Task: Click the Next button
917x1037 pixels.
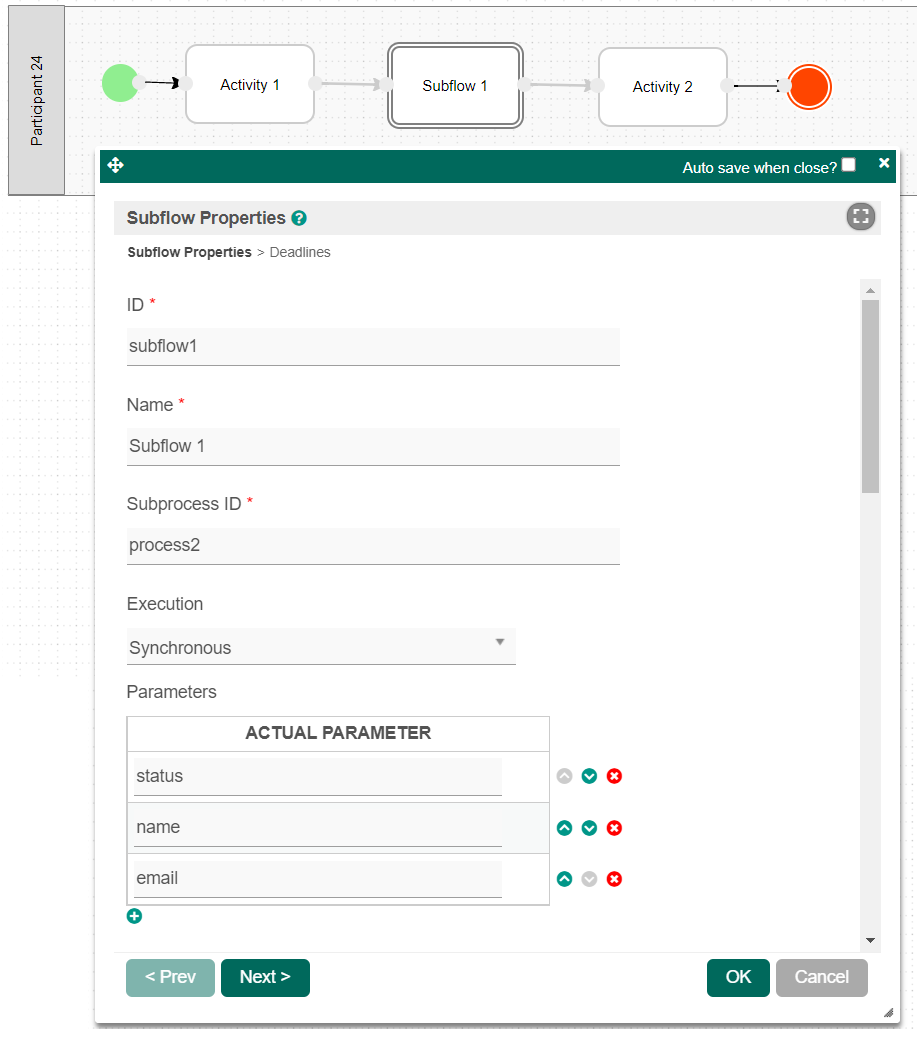Action: click(265, 977)
